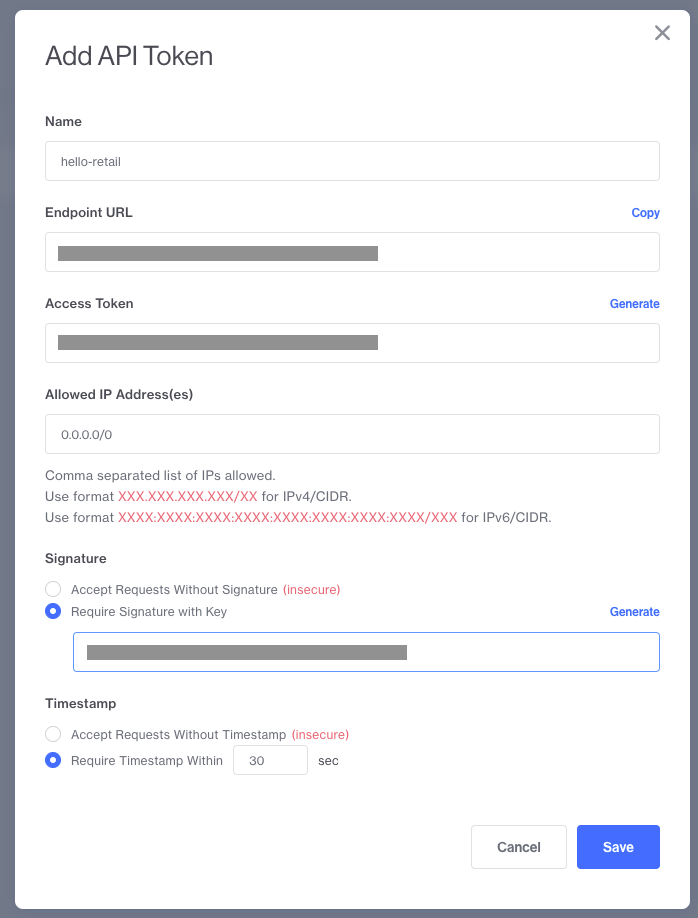Focus the Endpoint URL field
The width and height of the screenshot is (698, 918).
352,252
